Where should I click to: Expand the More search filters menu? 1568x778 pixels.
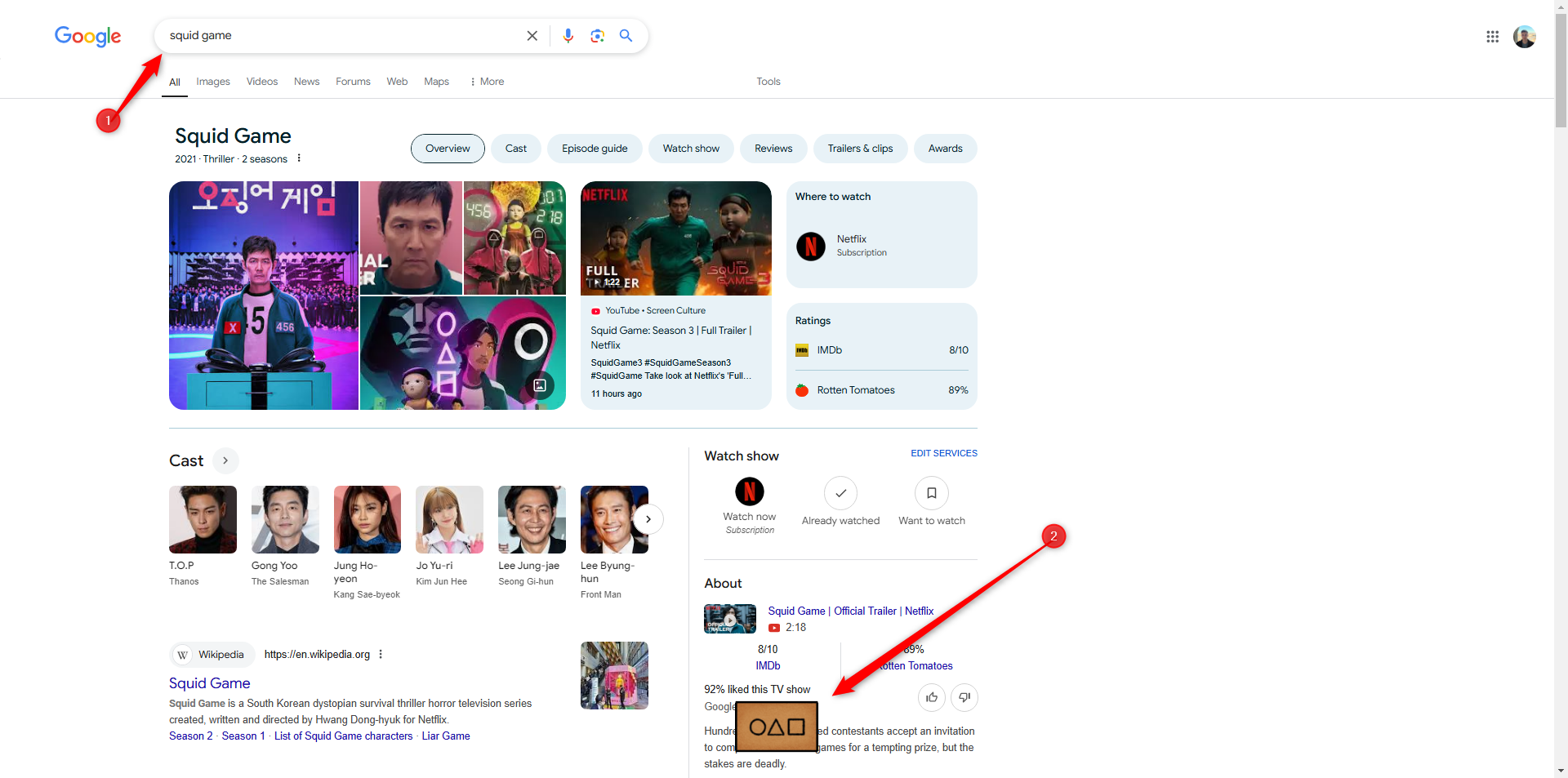point(487,82)
